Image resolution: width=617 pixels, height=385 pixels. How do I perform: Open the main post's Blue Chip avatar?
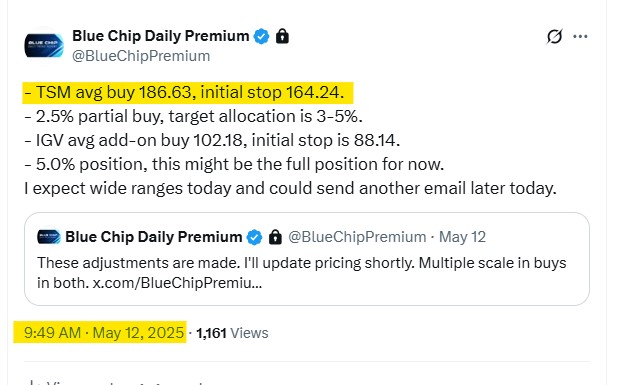pos(44,45)
